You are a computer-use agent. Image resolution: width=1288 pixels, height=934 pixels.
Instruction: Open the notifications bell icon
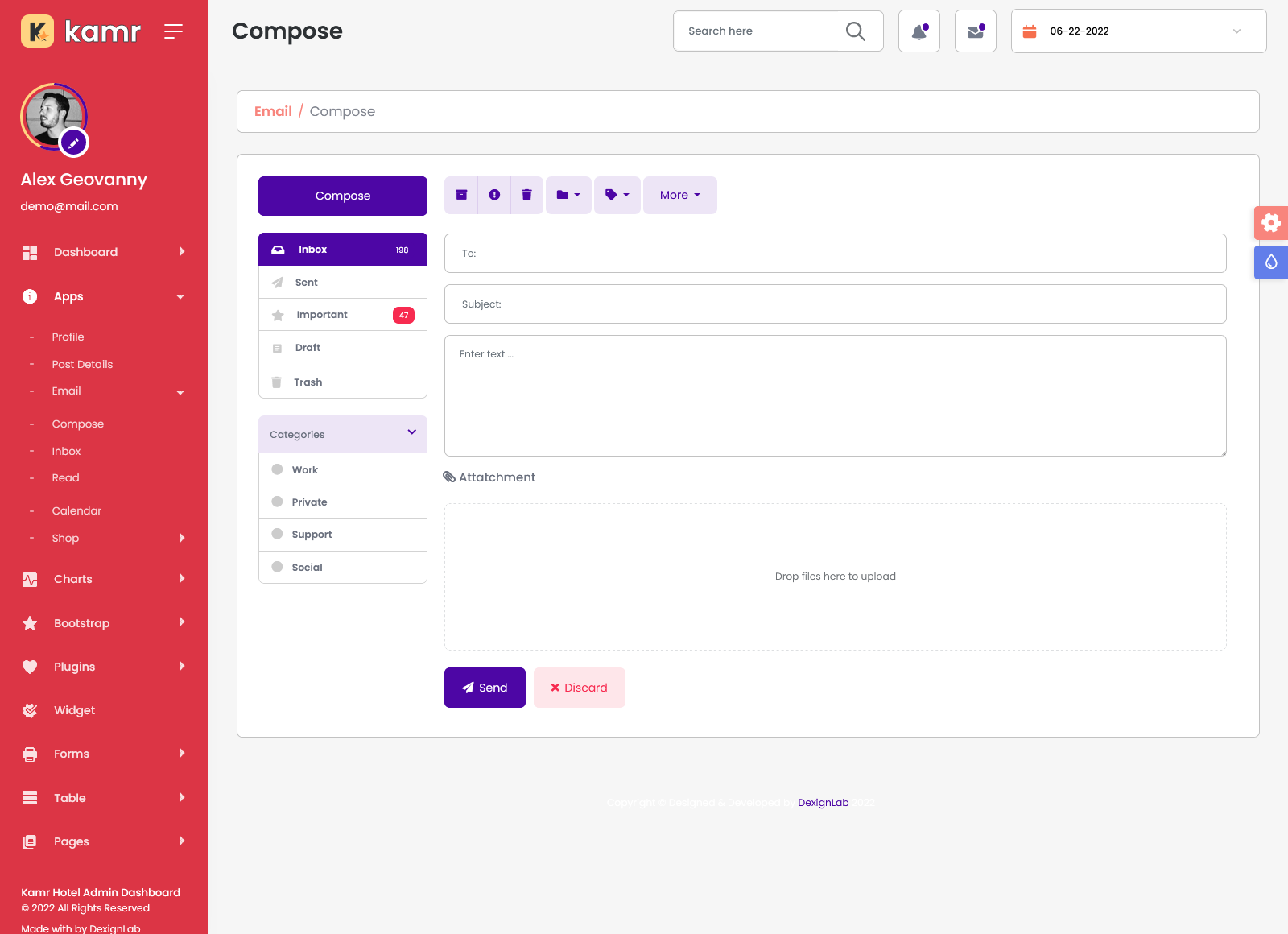919,31
